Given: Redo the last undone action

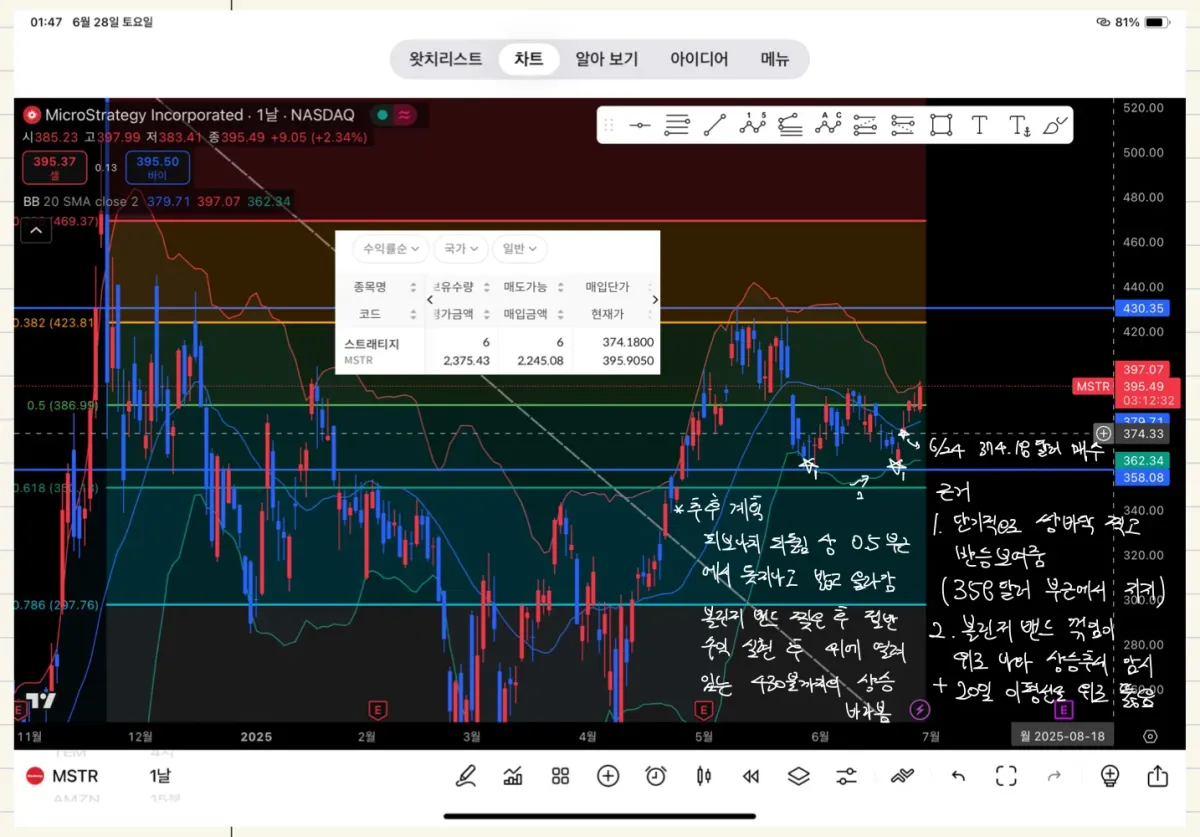Looking at the screenshot, I should (x=1054, y=776).
